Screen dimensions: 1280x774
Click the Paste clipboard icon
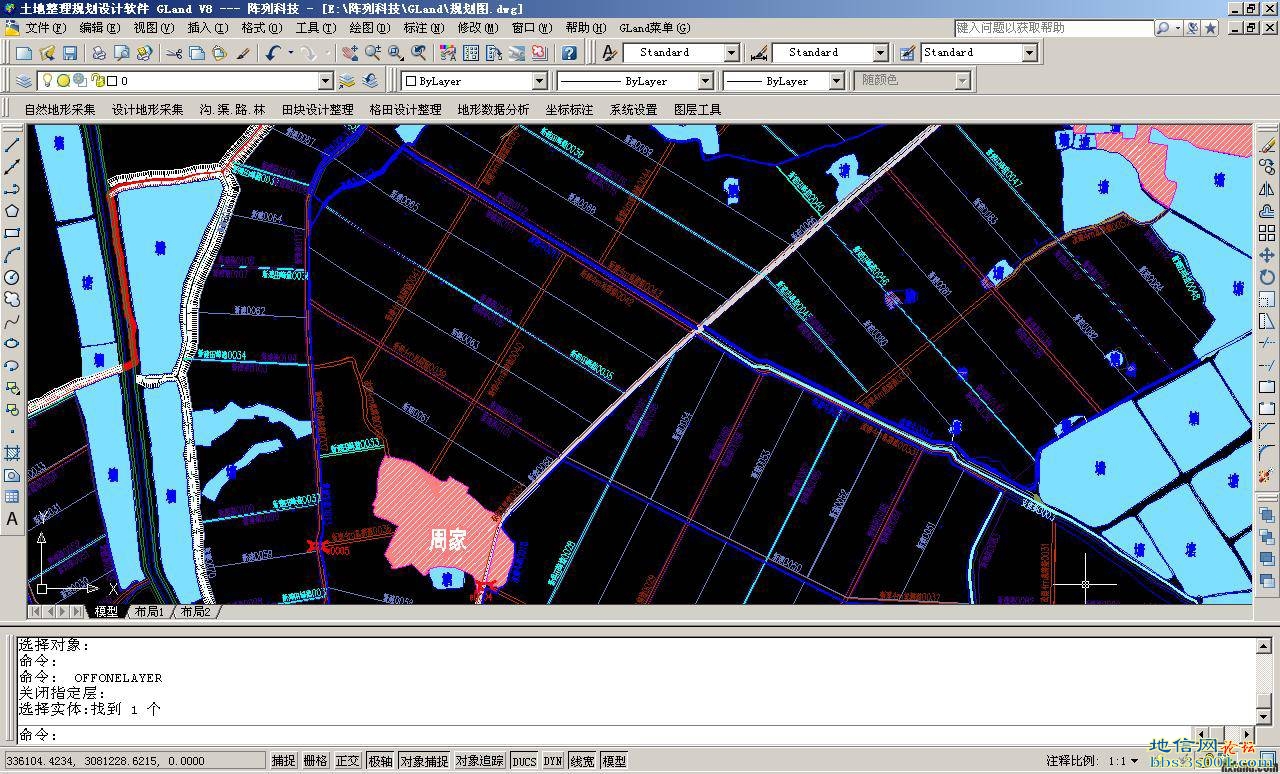pos(220,53)
